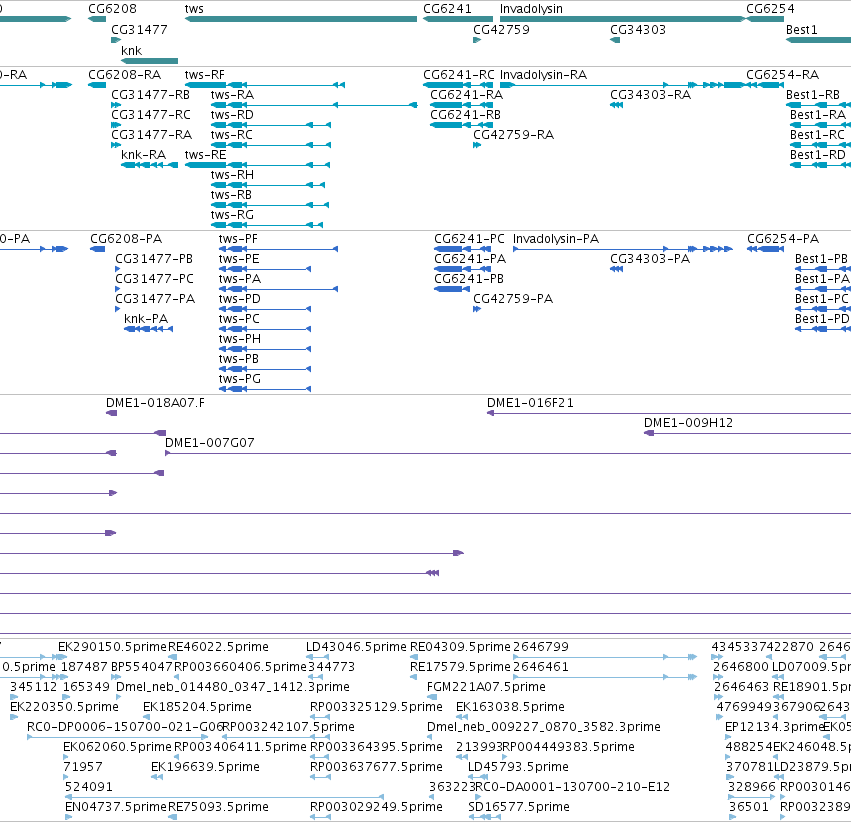Select protein tws-PF

tap(278, 249)
